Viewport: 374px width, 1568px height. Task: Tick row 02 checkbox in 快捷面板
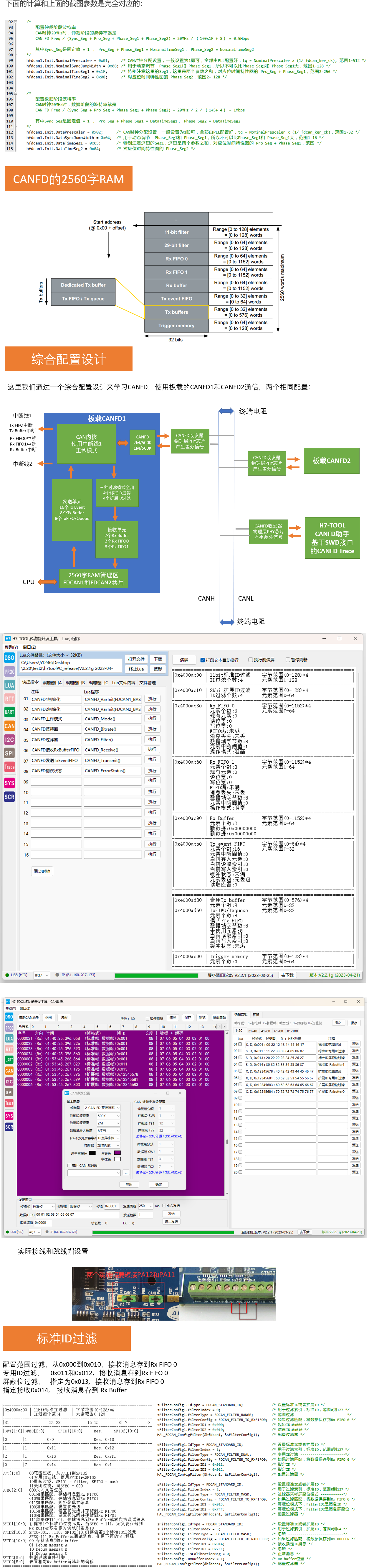(240, 1051)
